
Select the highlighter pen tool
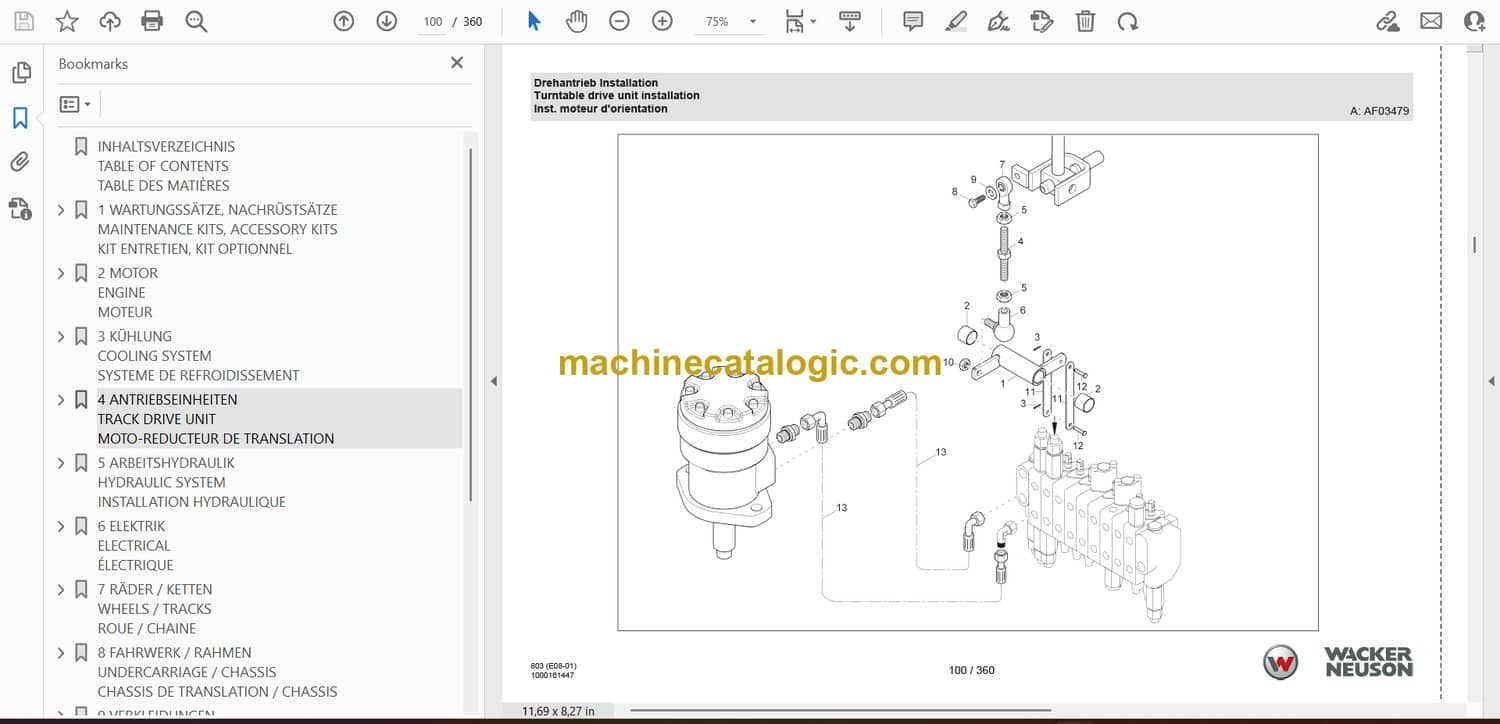pos(956,21)
